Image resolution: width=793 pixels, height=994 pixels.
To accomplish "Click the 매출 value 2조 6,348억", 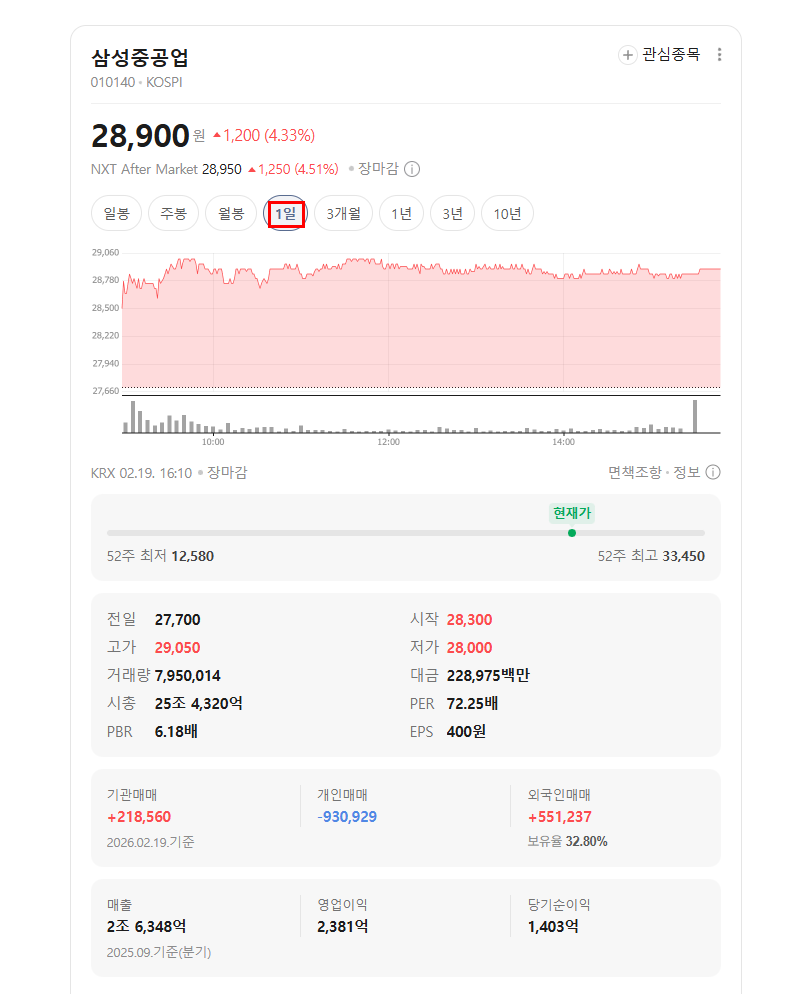I will [146, 927].
